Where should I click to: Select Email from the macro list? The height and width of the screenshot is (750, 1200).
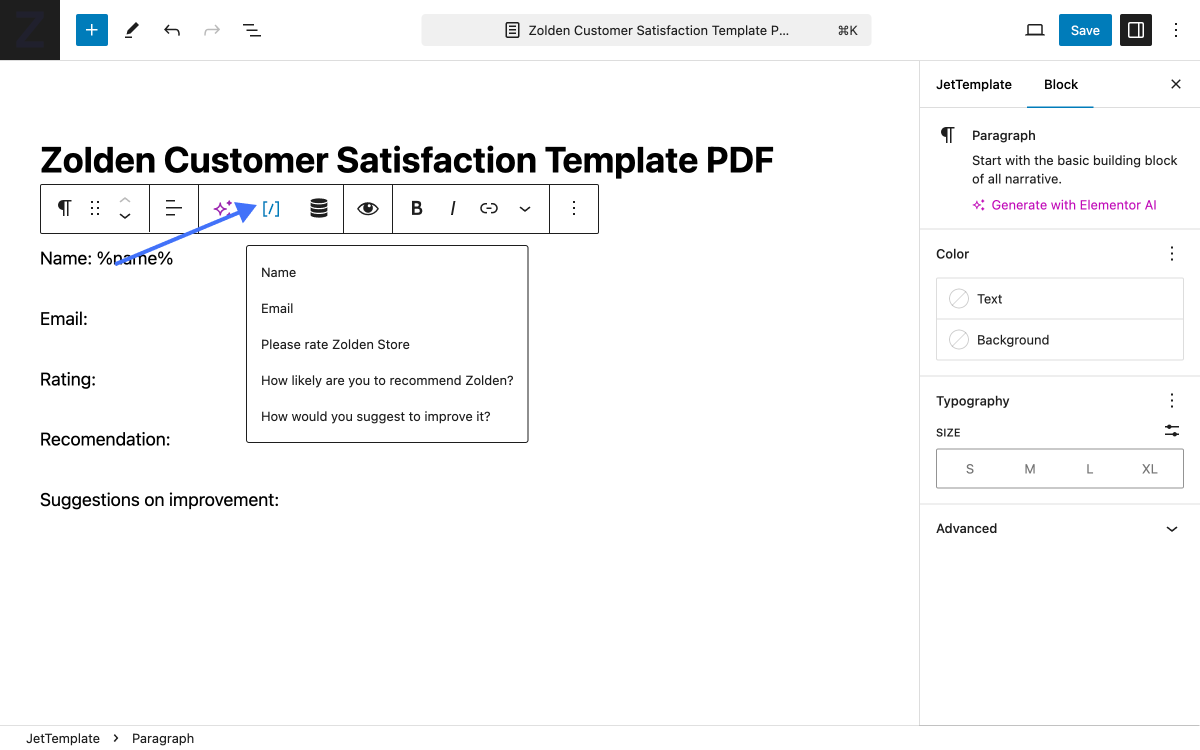pyautogui.click(x=277, y=308)
